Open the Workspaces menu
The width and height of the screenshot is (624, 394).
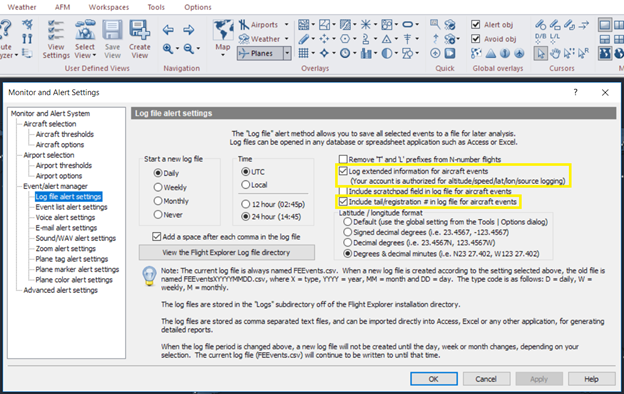coord(109,7)
